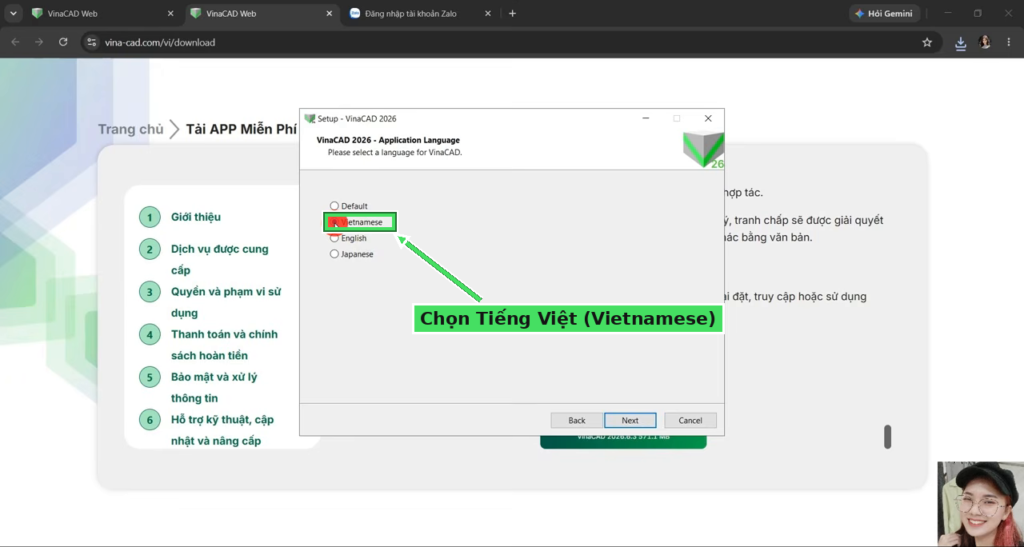Go back to previous page
Viewport: 1024px width, 547px height.
[x=15, y=42]
